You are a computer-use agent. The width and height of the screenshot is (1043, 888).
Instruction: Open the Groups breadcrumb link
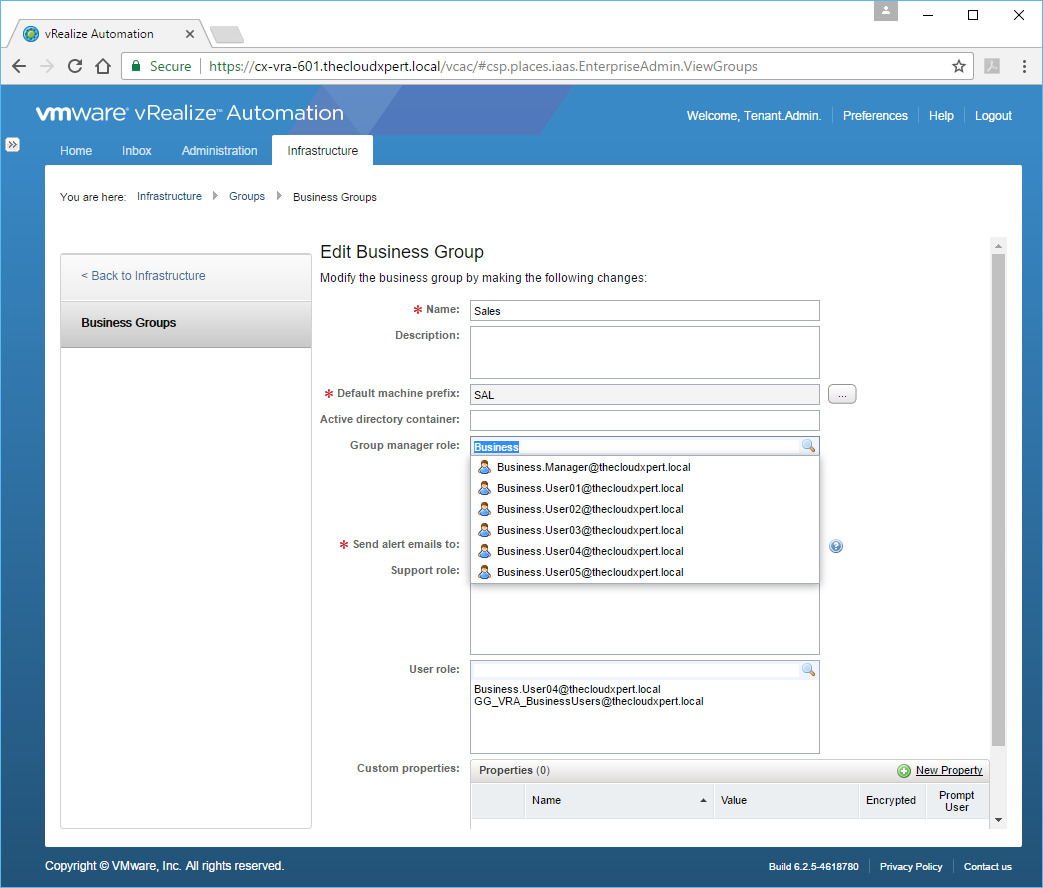pos(247,197)
